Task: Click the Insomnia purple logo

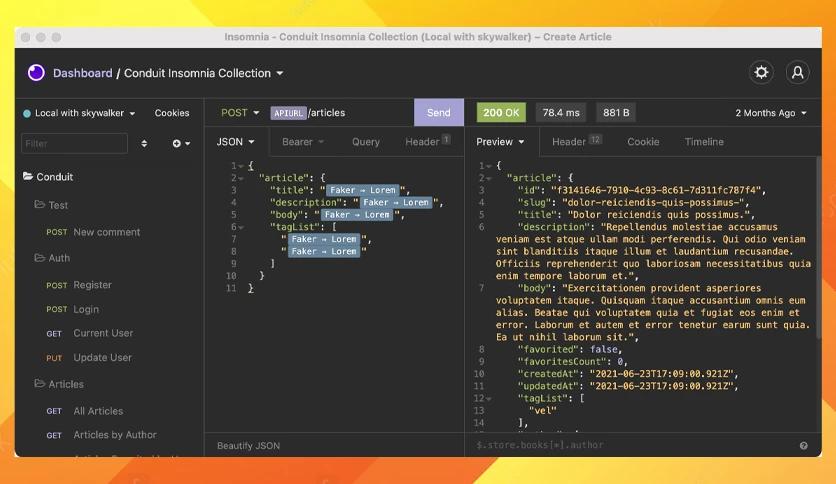Action: 36,72
